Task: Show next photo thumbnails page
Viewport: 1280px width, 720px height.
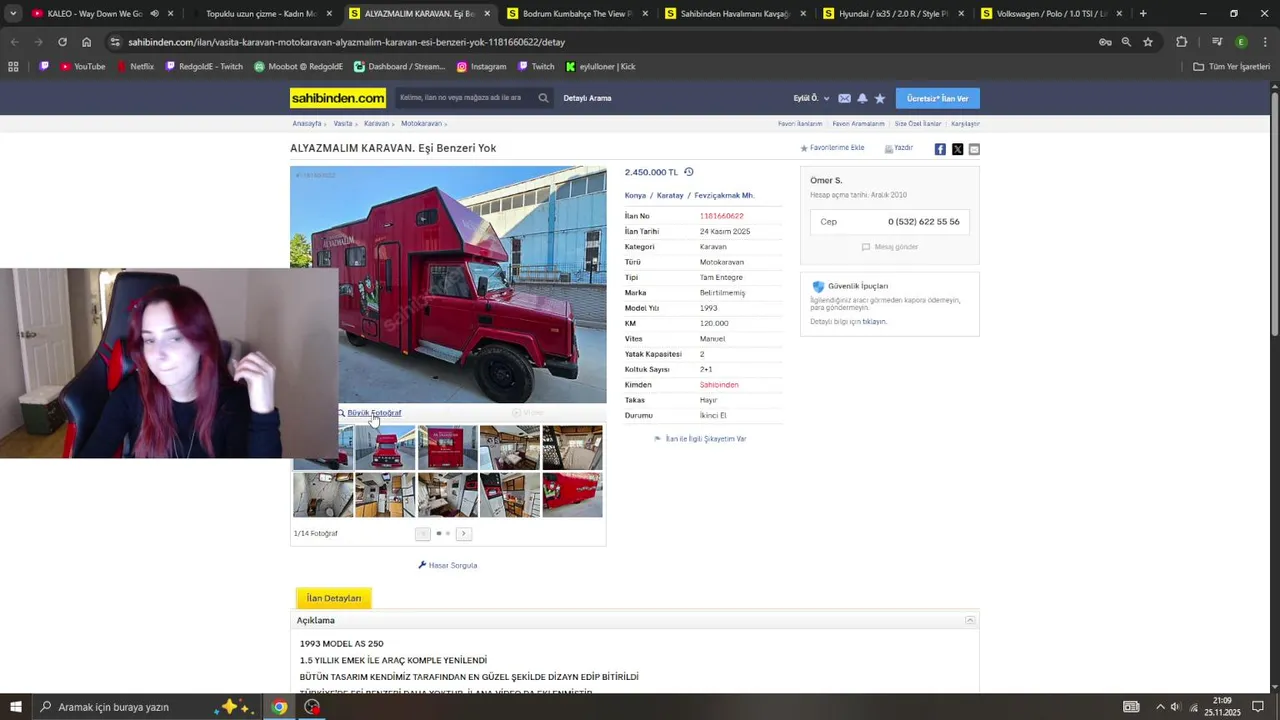Action: [463, 534]
